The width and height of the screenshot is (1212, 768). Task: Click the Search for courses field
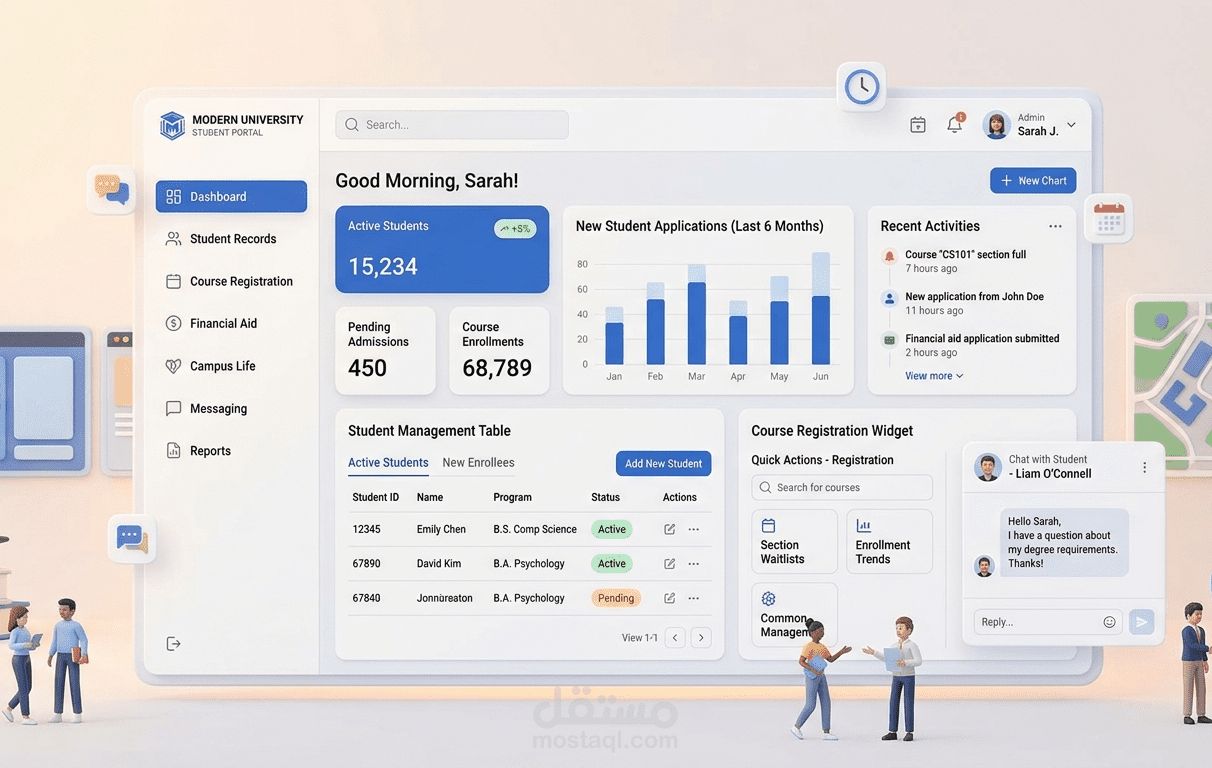coord(842,488)
